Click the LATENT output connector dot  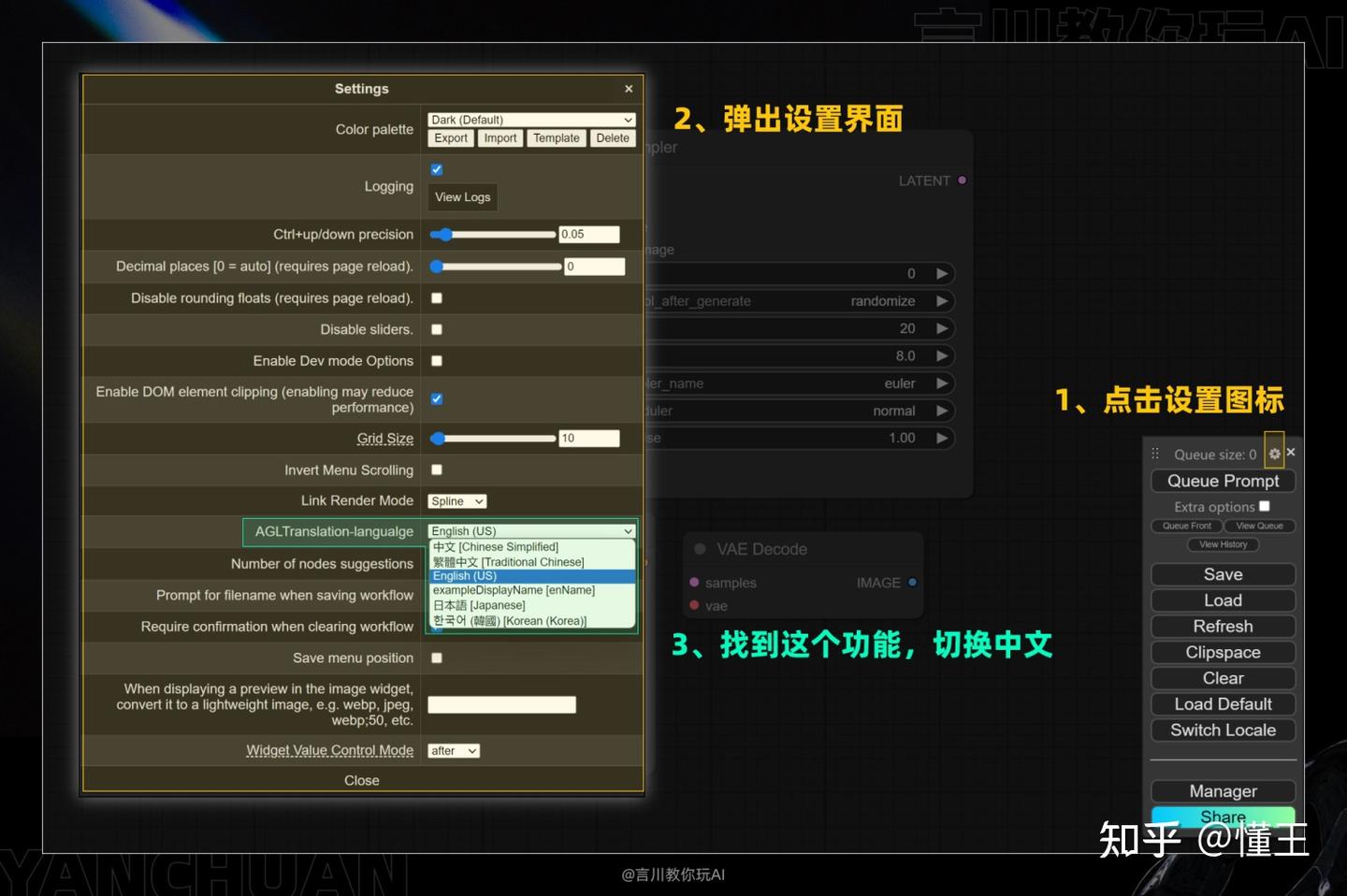[962, 181]
